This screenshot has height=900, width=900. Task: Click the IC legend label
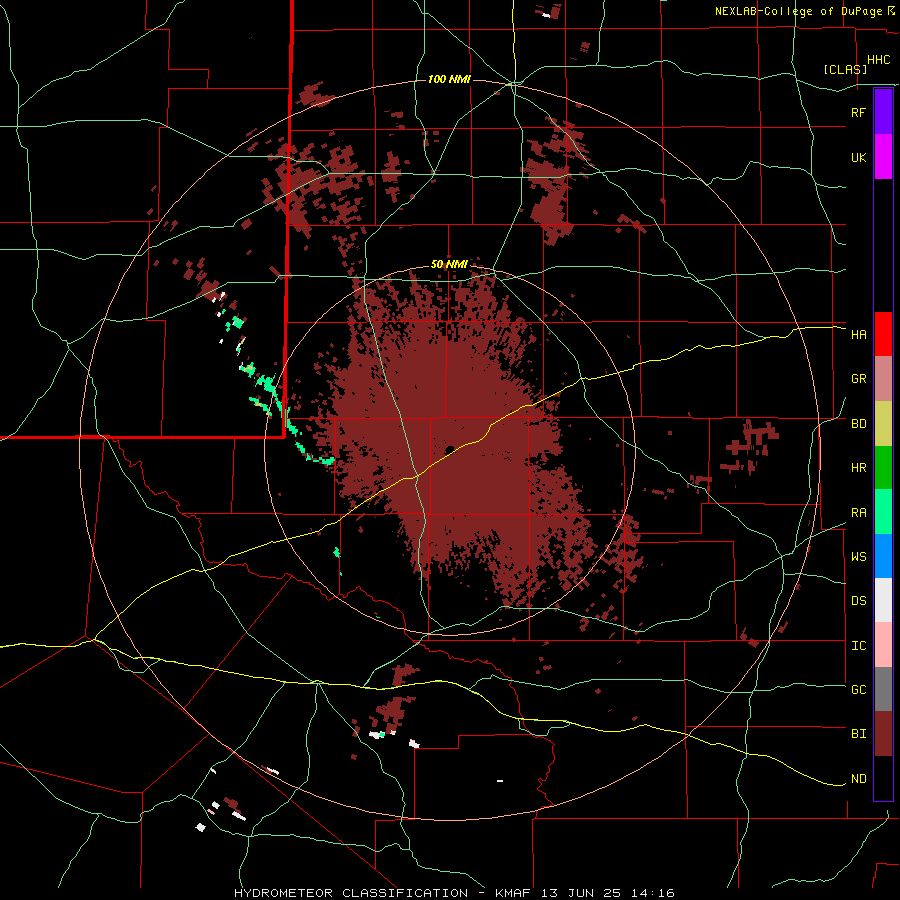(858, 646)
